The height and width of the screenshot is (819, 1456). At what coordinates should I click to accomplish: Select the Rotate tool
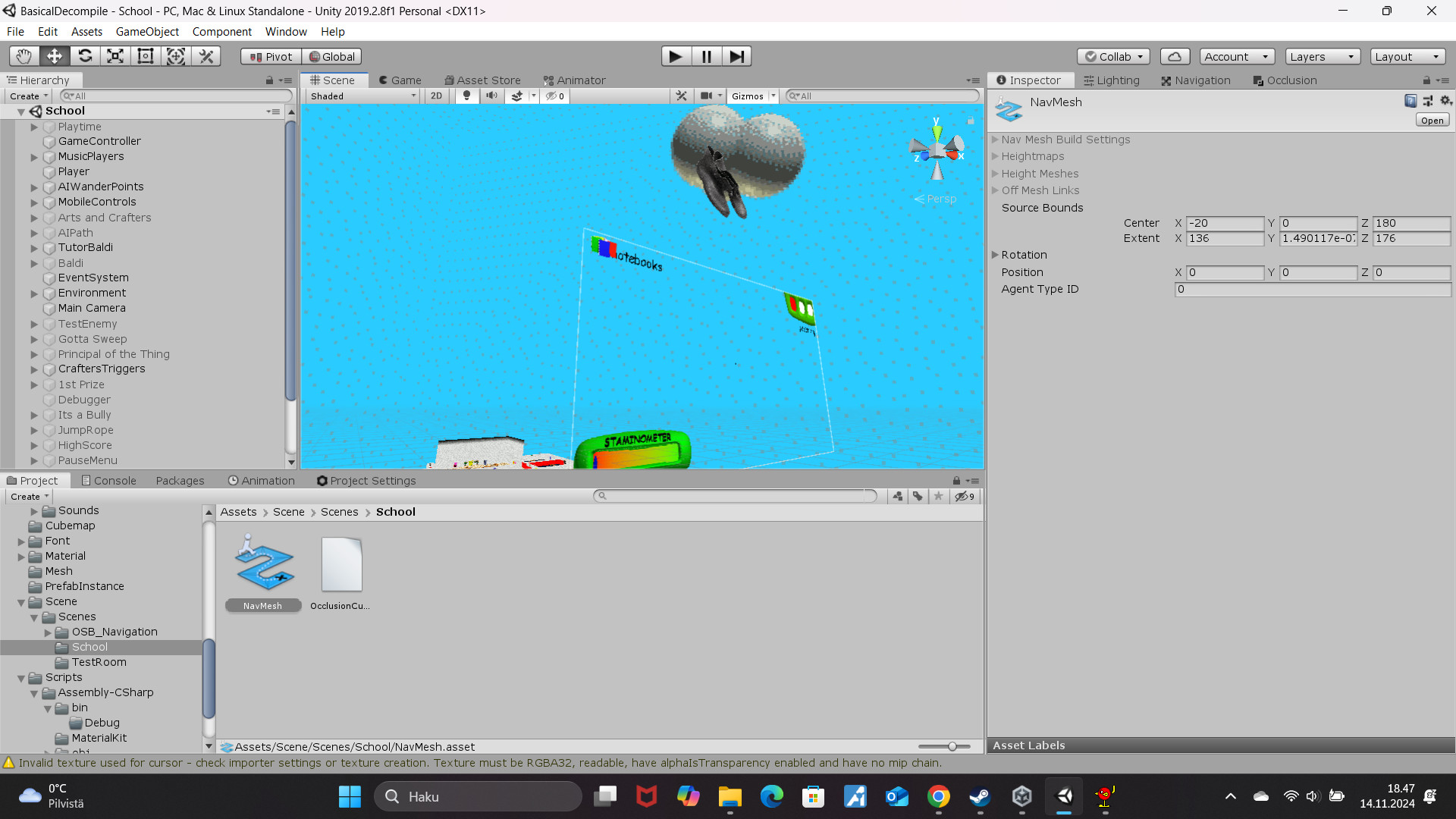pos(85,55)
